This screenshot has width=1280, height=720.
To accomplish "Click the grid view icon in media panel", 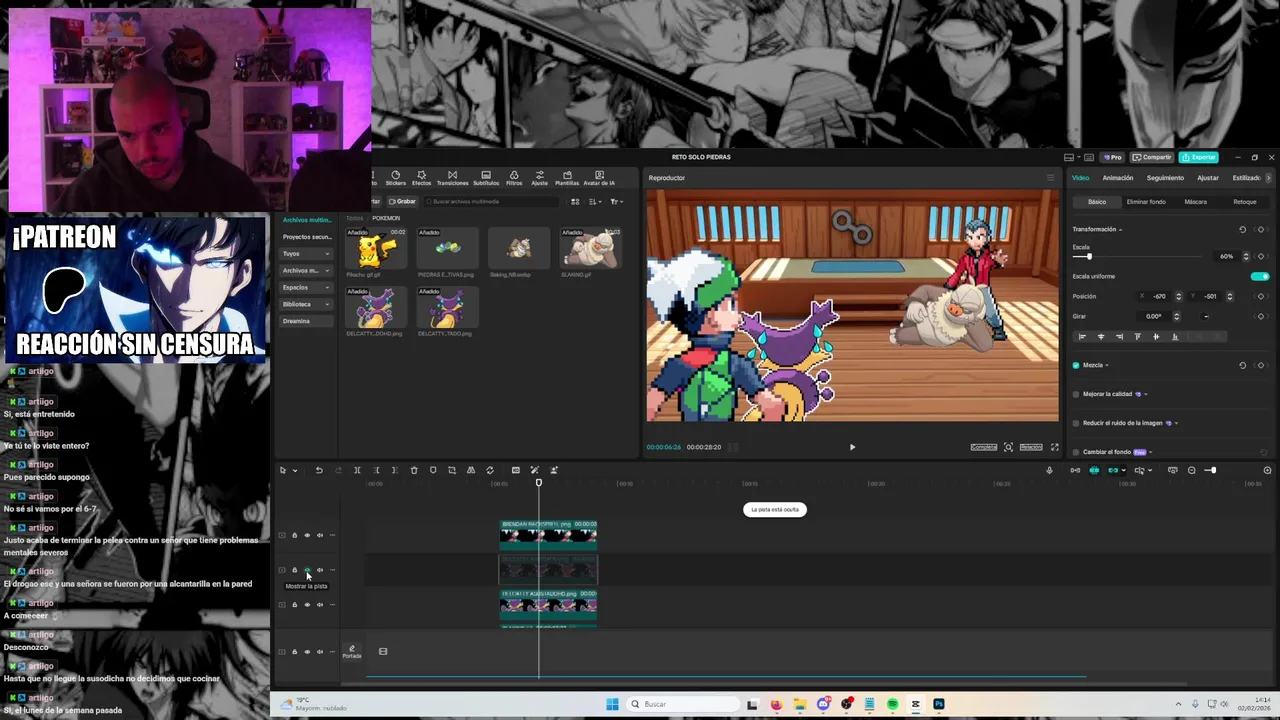I will tap(575, 202).
